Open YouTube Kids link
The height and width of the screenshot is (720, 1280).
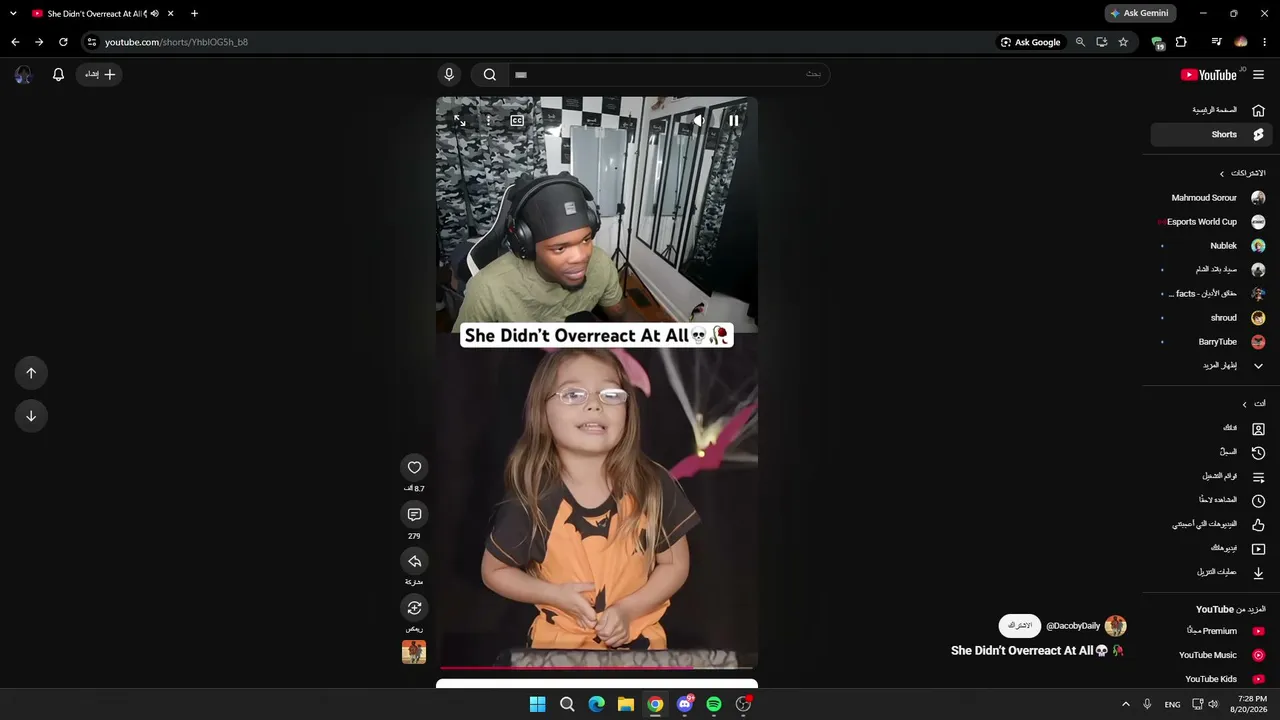1211,679
